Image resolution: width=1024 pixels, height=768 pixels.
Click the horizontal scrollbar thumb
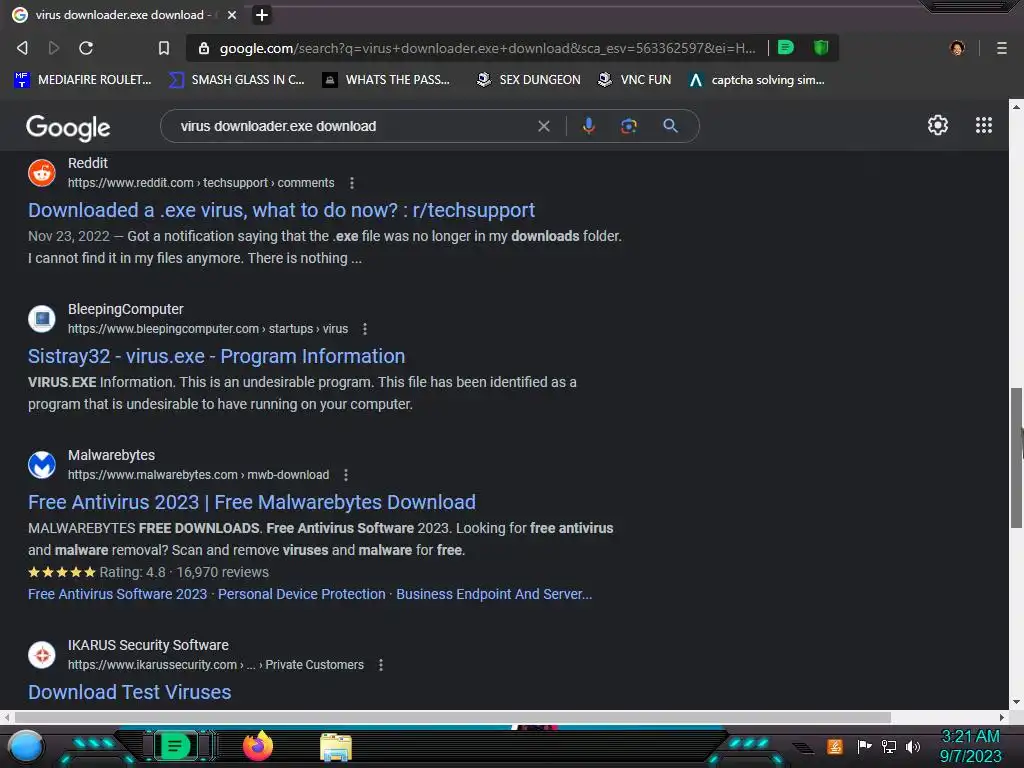[452, 717]
